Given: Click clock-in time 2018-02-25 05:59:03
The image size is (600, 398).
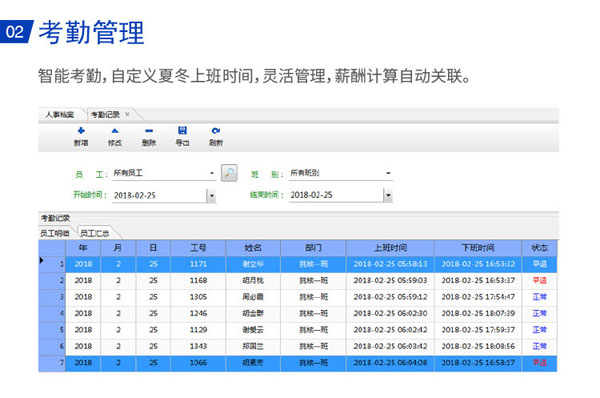Looking at the screenshot, I should pyautogui.click(x=390, y=281).
